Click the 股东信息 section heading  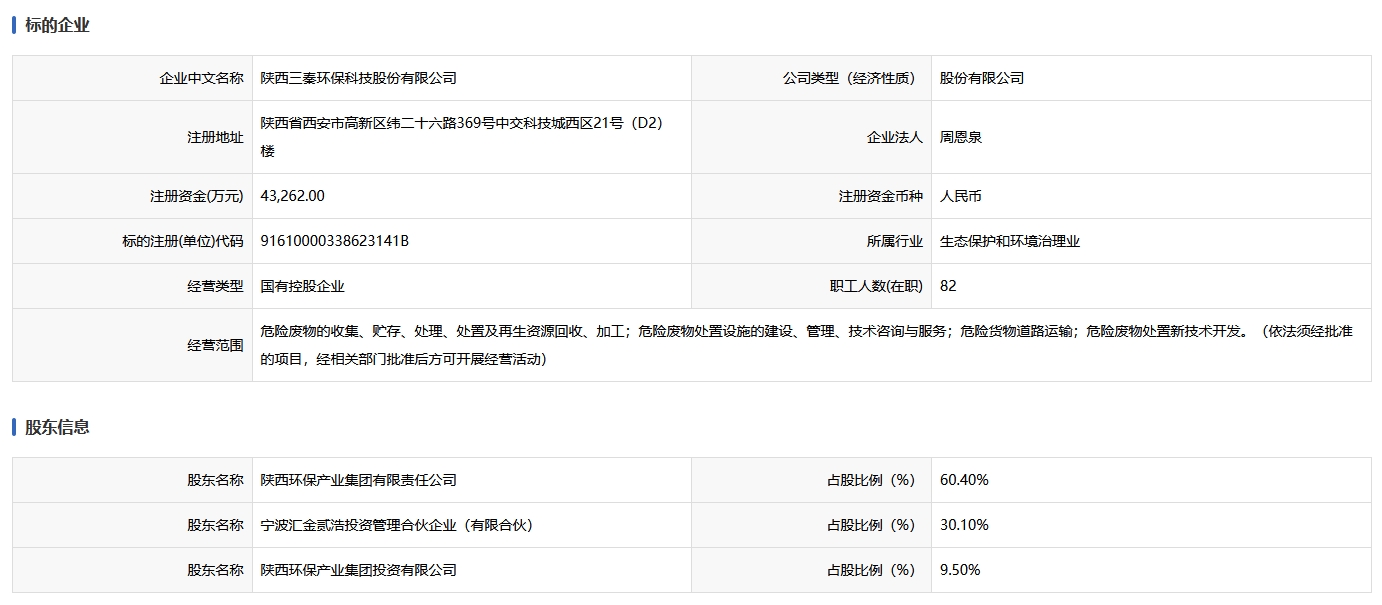(57, 427)
